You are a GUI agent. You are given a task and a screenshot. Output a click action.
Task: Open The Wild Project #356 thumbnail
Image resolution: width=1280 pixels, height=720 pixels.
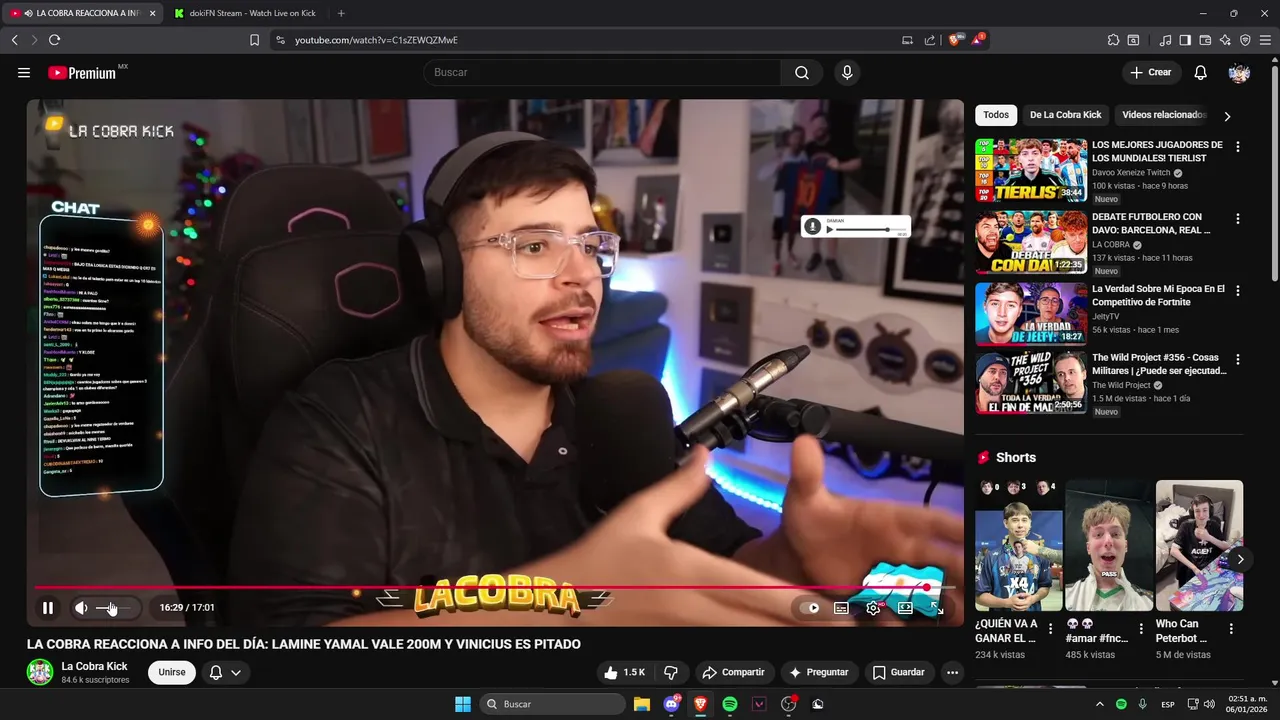pos(1031,383)
